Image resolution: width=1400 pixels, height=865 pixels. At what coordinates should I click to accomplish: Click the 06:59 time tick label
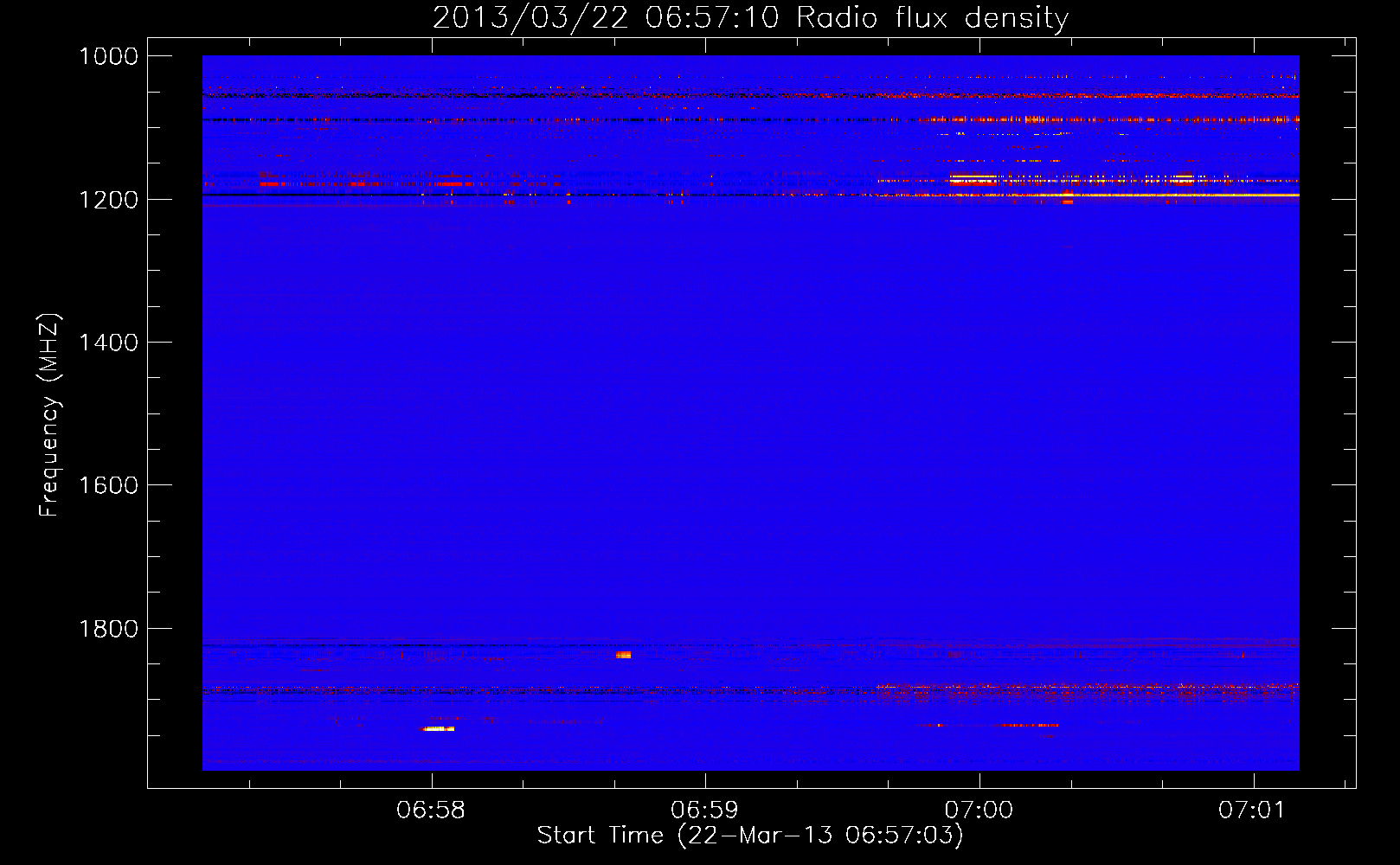pyautogui.click(x=705, y=811)
